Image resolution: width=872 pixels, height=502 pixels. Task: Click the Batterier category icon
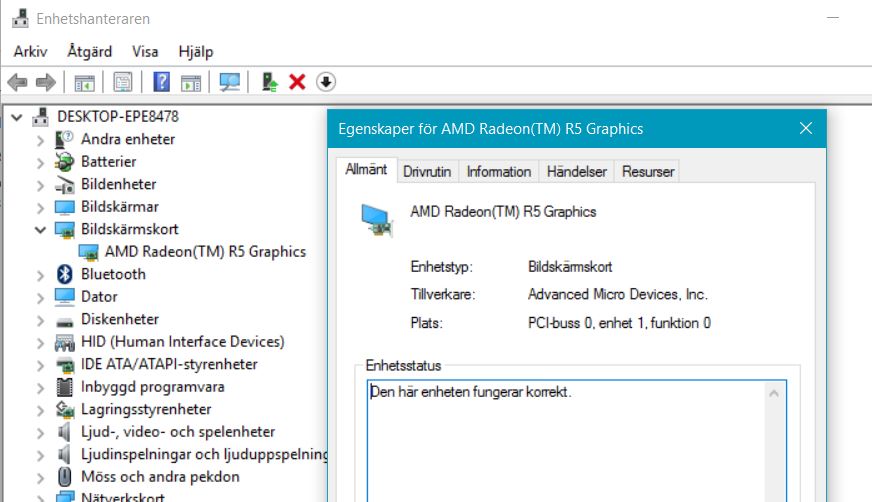click(65, 161)
